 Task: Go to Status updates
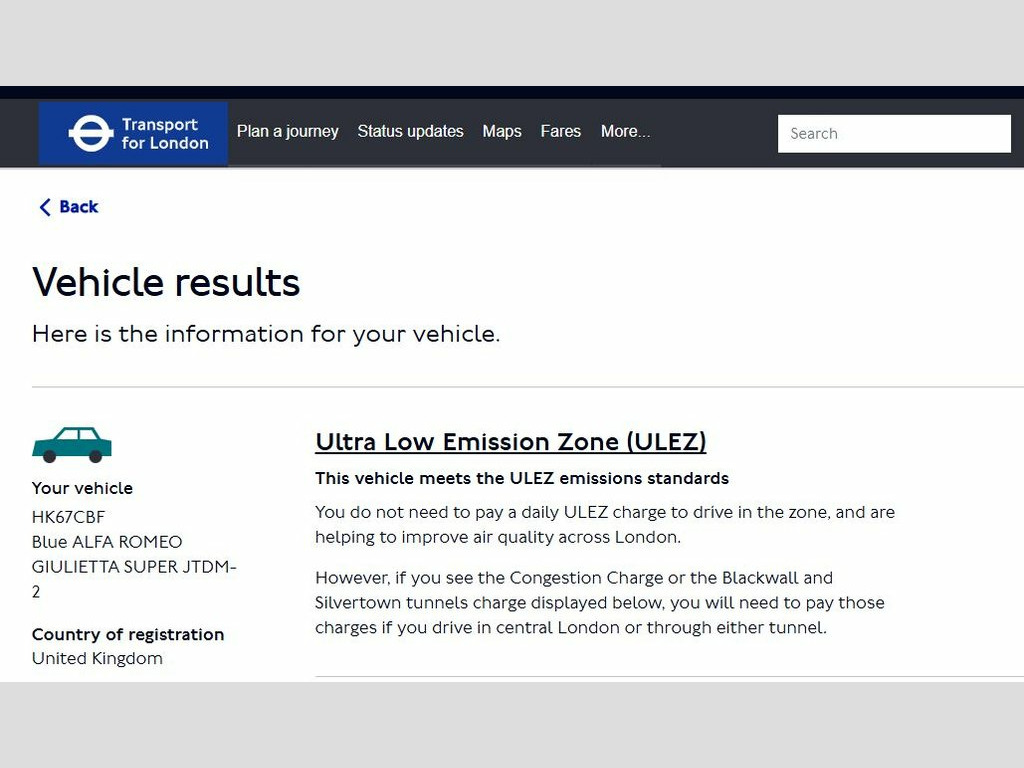click(410, 132)
